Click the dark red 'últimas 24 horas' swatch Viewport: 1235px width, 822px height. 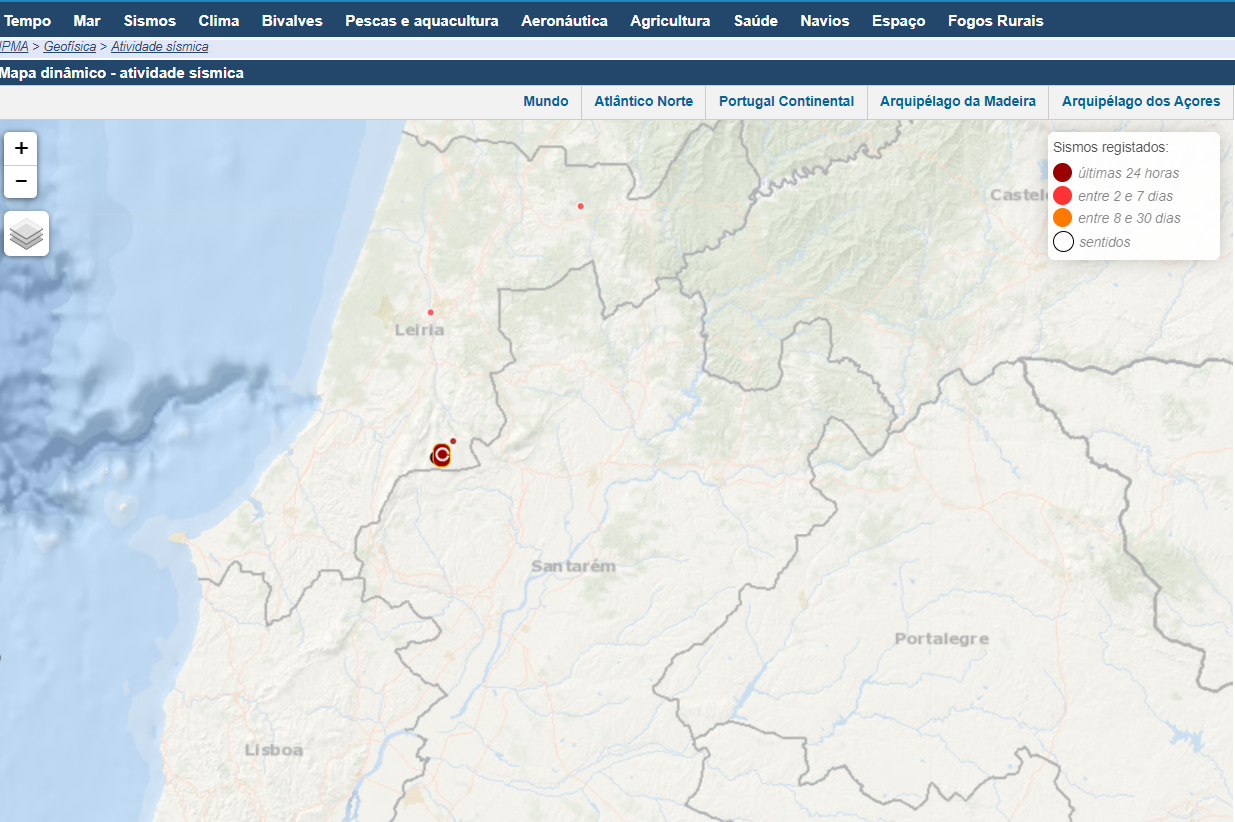[1063, 173]
